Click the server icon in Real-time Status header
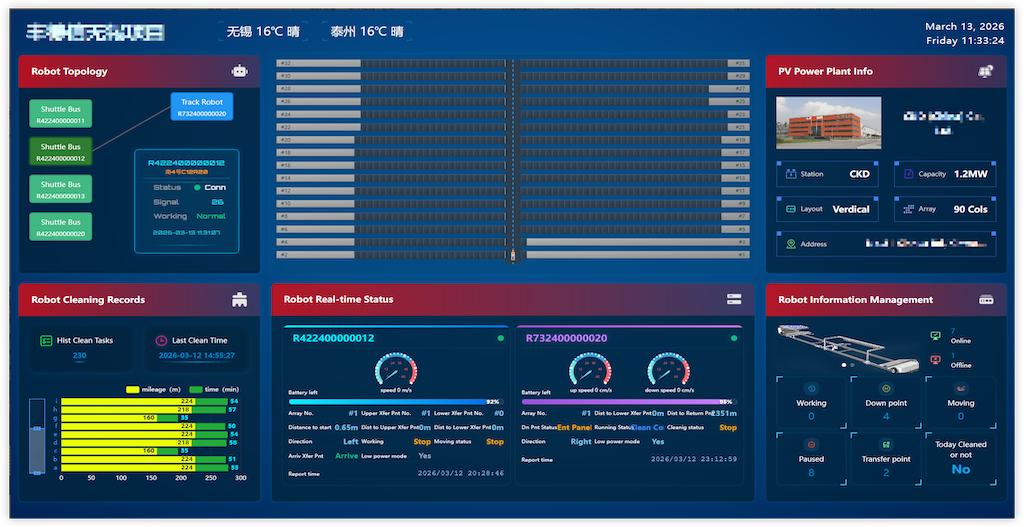This screenshot has width=1024, height=527. pyautogui.click(x=734, y=299)
